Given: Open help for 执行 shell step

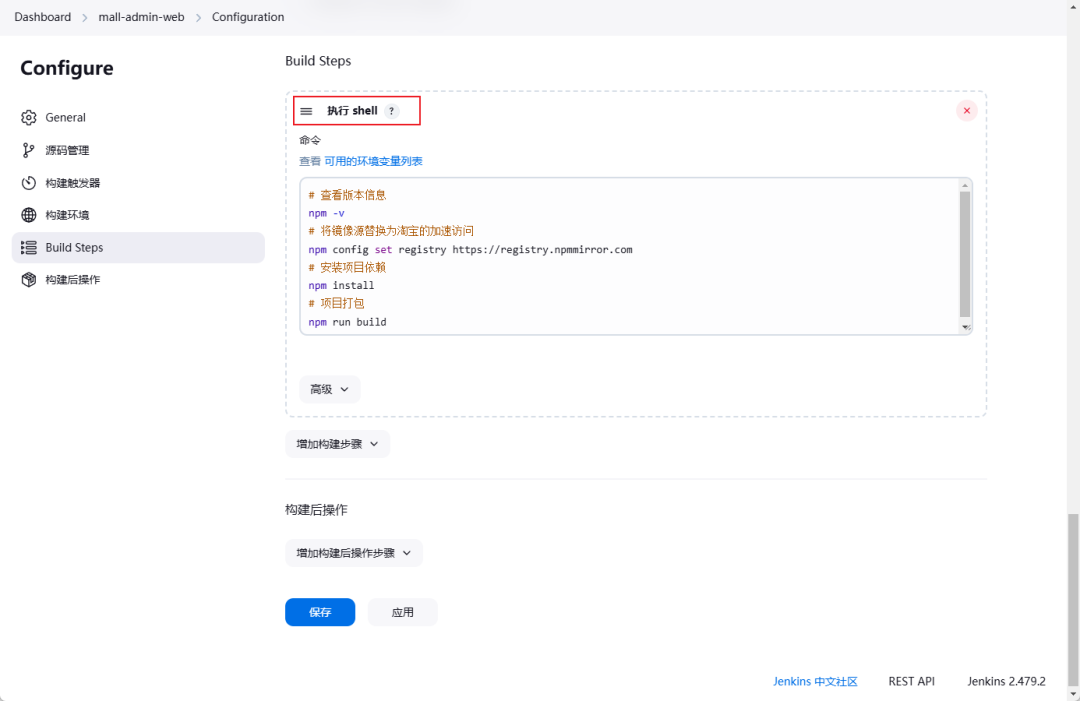Looking at the screenshot, I should 392,111.
